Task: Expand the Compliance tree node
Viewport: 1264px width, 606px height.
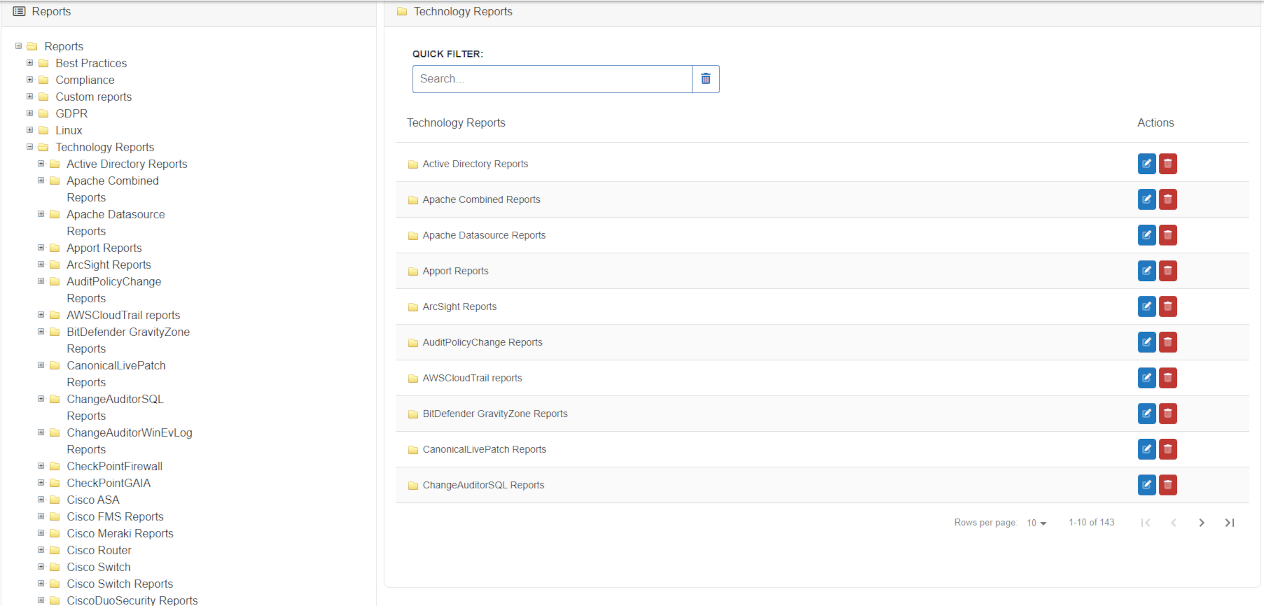Action: [x=30, y=80]
